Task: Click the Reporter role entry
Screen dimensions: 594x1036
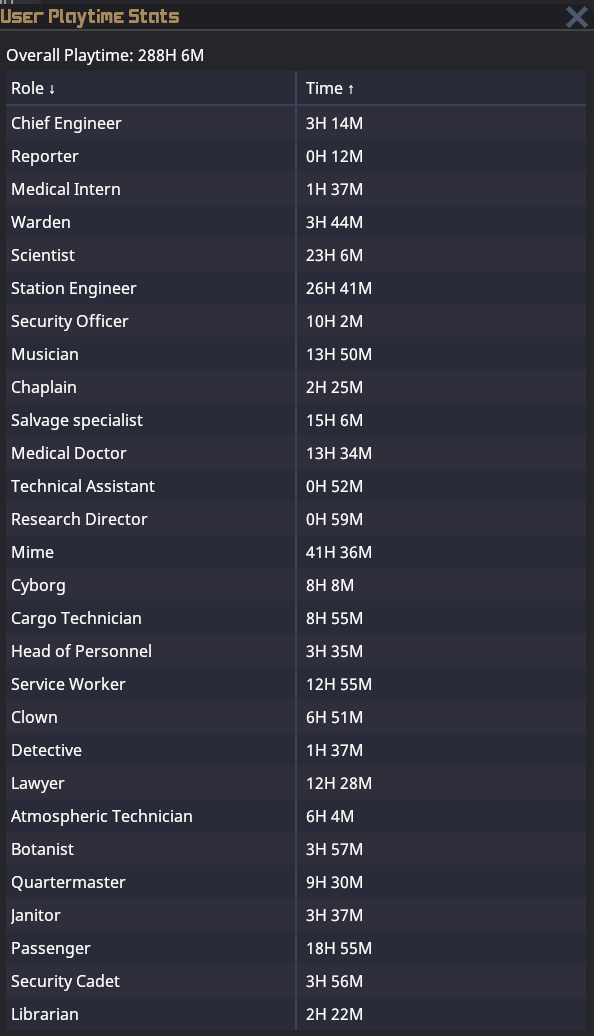Action: [44, 156]
